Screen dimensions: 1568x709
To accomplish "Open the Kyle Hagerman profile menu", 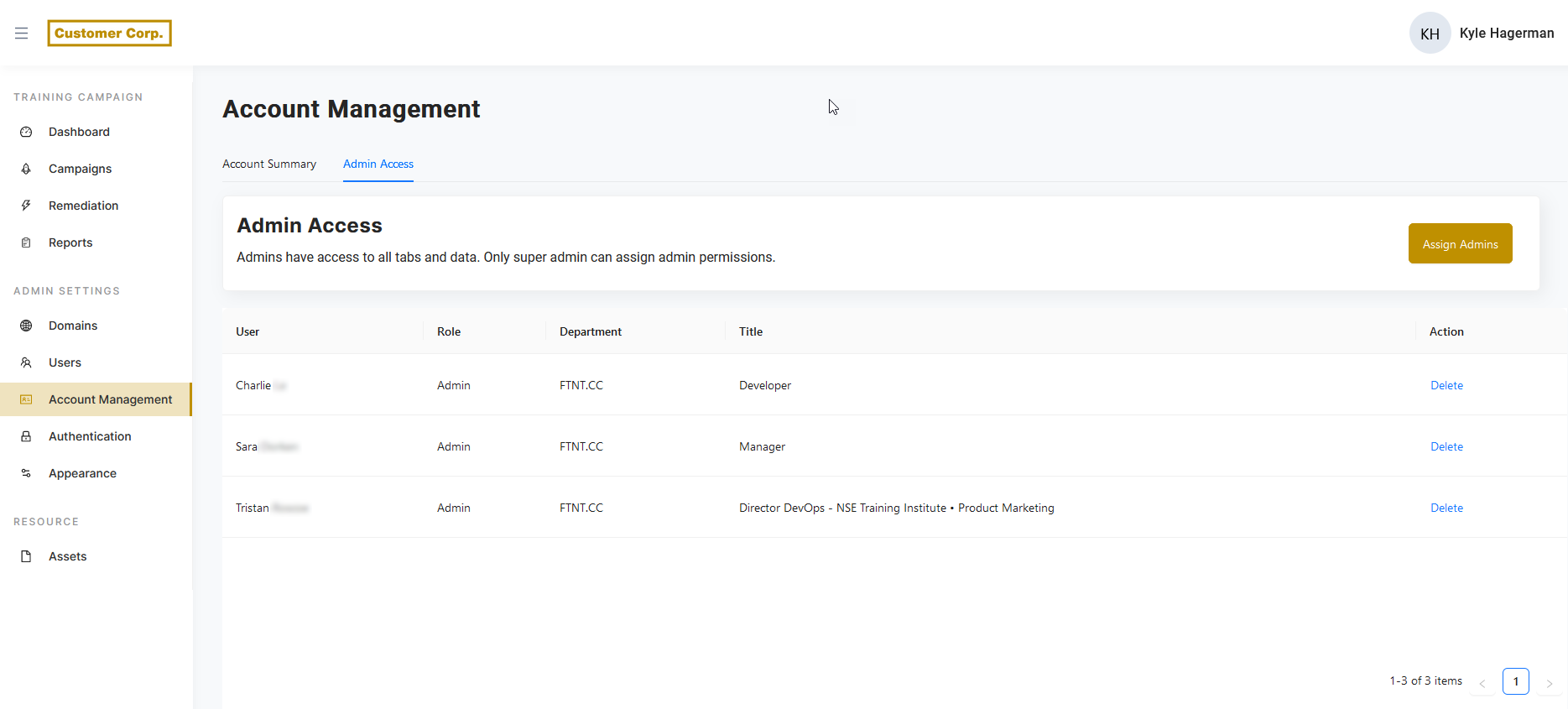I will click(1482, 34).
